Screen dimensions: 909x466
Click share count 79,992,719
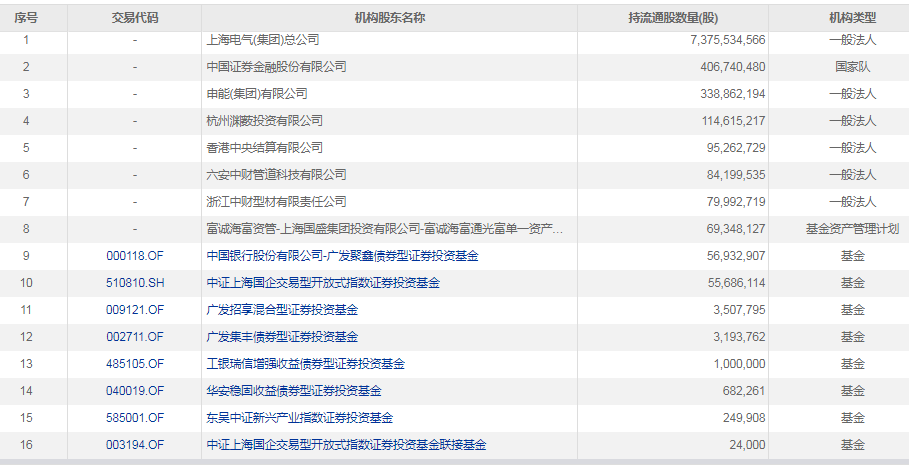736,202
